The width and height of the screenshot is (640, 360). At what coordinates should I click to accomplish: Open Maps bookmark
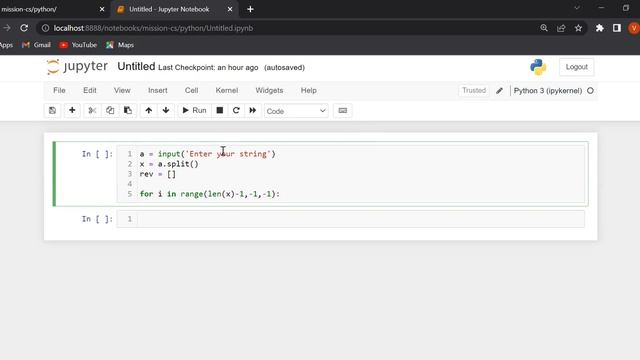point(120,45)
